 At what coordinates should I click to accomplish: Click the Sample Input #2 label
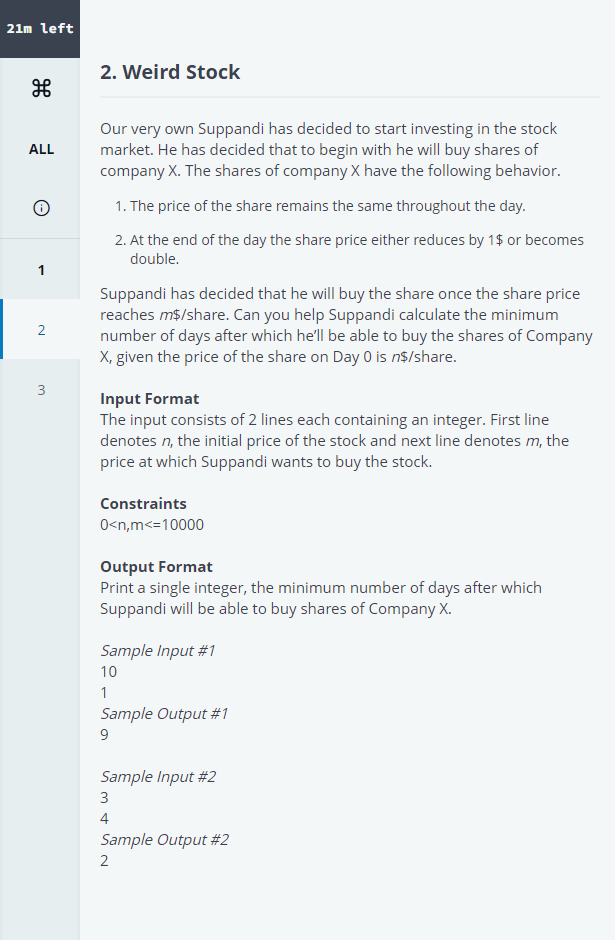(158, 776)
